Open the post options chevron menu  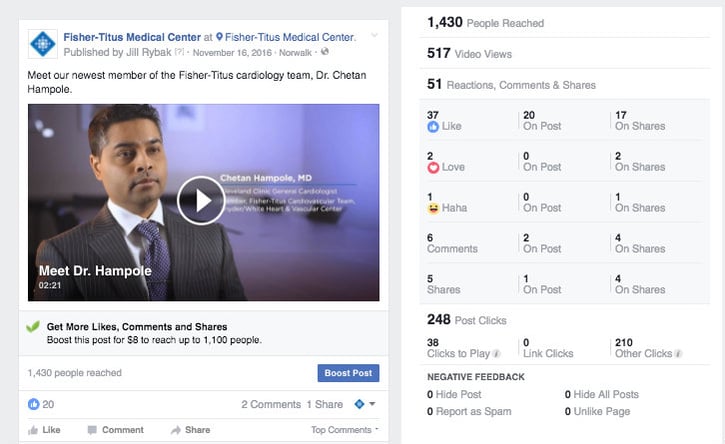click(x=374, y=36)
